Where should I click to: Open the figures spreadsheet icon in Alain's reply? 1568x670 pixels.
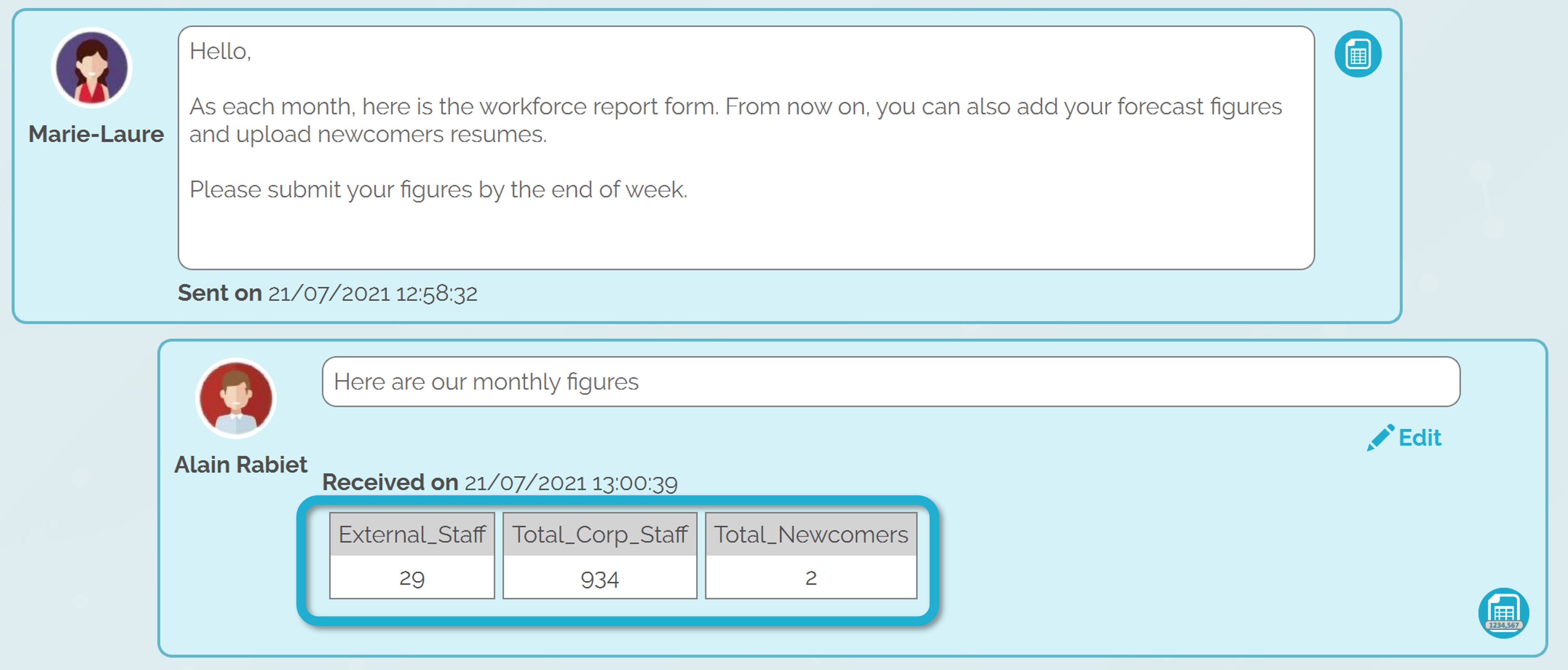(1503, 613)
